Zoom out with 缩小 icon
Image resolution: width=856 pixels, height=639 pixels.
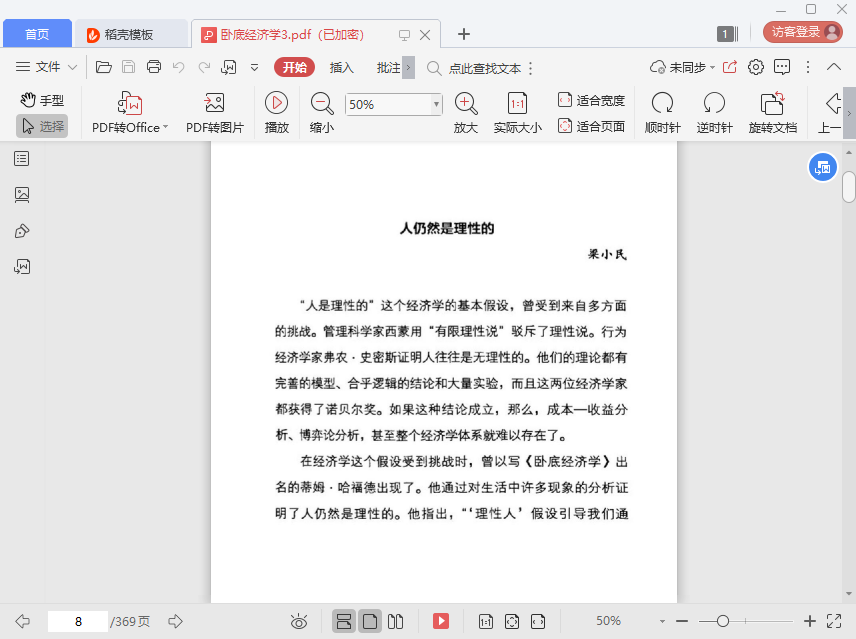[x=322, y=103]
